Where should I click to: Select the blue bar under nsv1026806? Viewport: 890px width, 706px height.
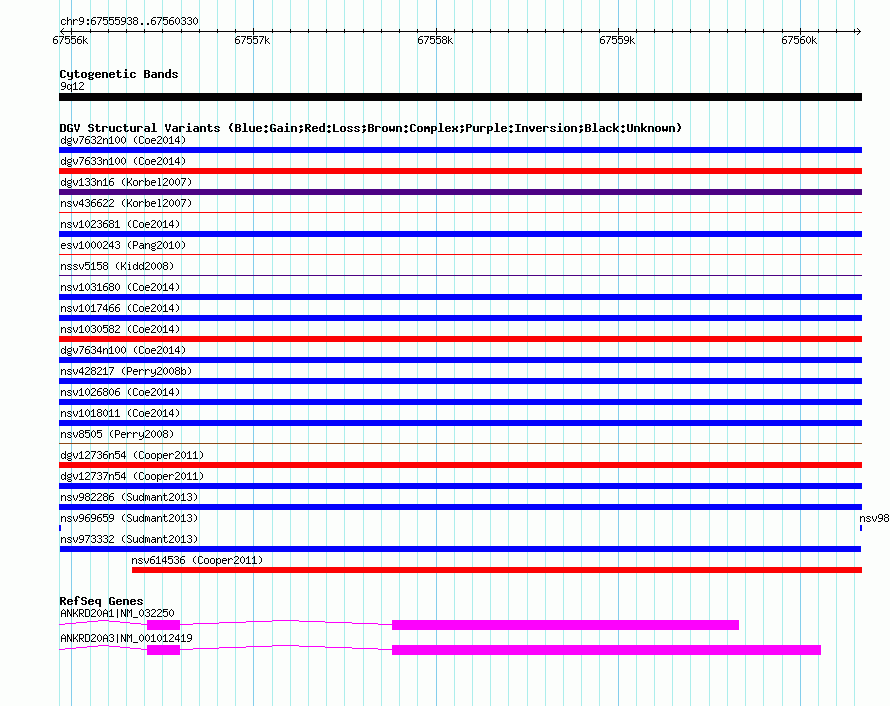[460, 402]
